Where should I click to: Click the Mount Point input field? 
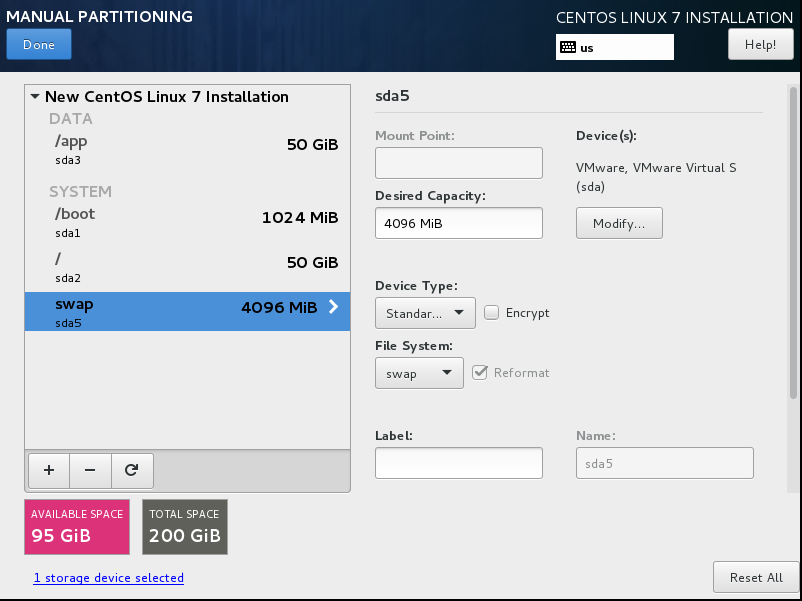click(459, 163)
